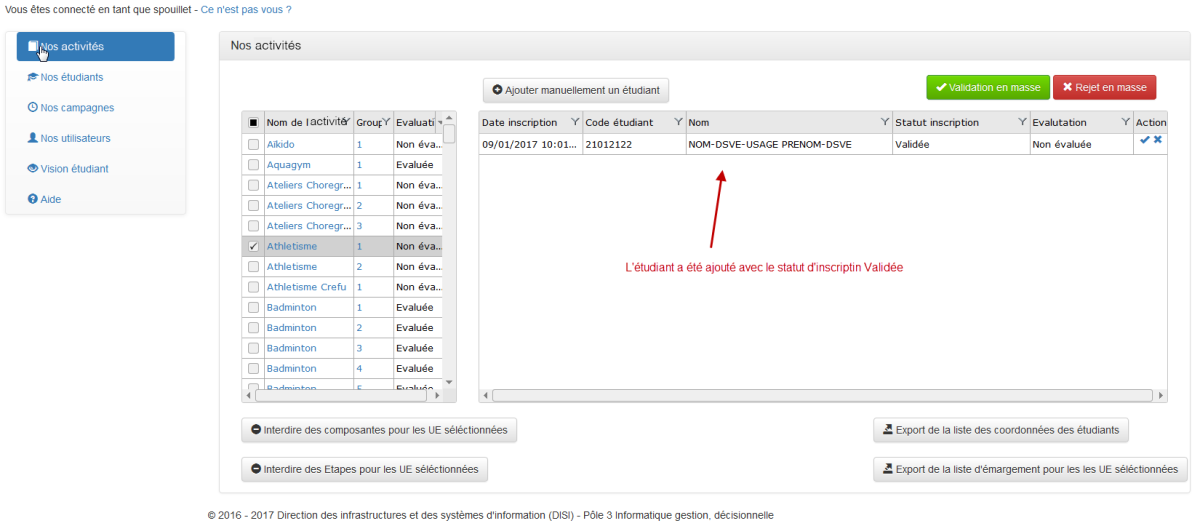Check the Aïkido activity checkbox
The image size is (1200, 526).
(x=253, y=145)
